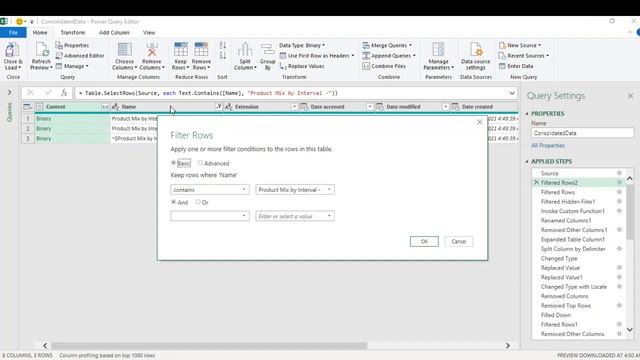Select the Or radio option
Image resolution: width=640 pixels, height=360 pixels.
[198, 202]
